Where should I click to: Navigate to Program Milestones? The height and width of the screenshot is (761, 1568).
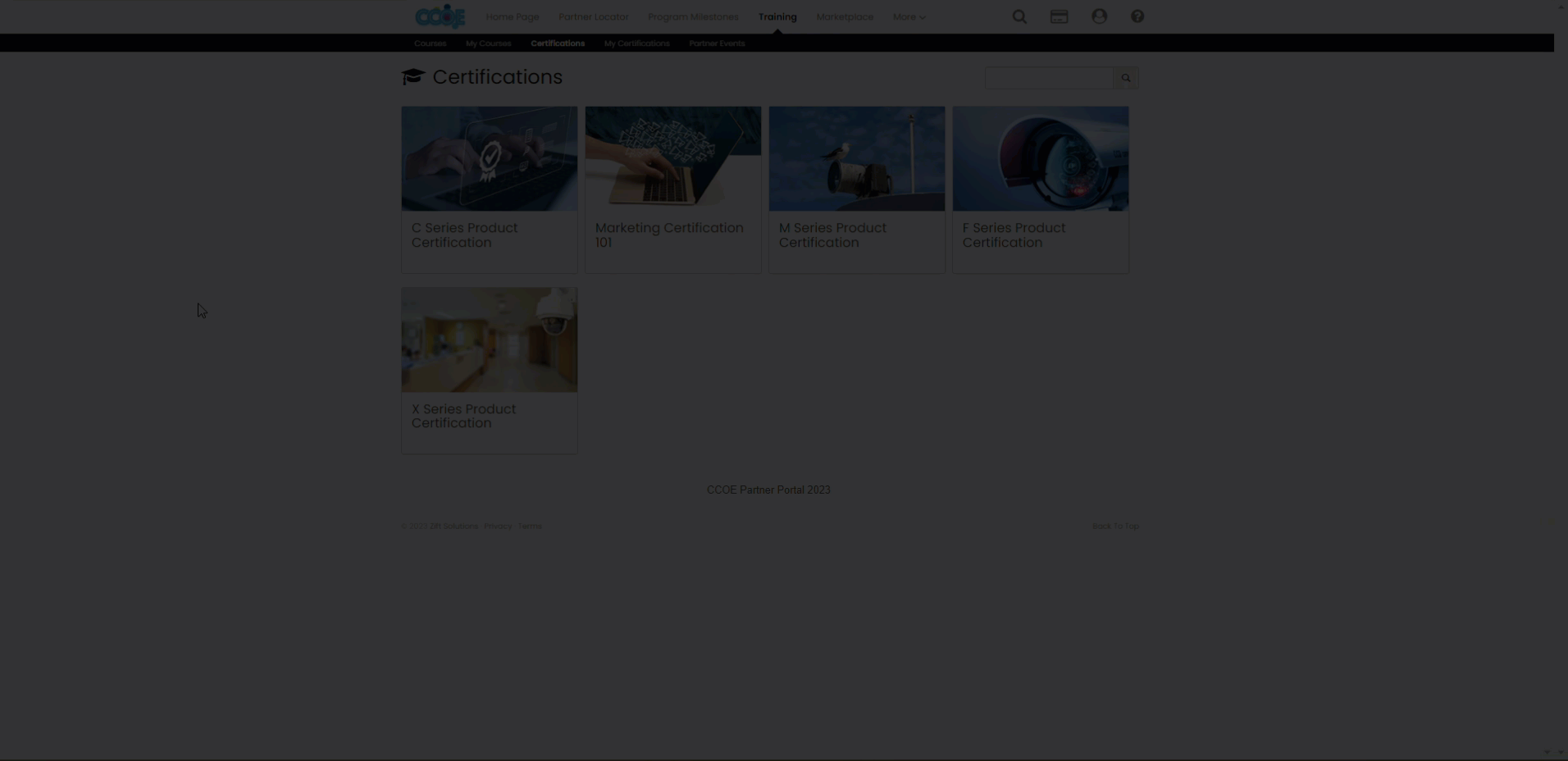click(x=693, y=16)
